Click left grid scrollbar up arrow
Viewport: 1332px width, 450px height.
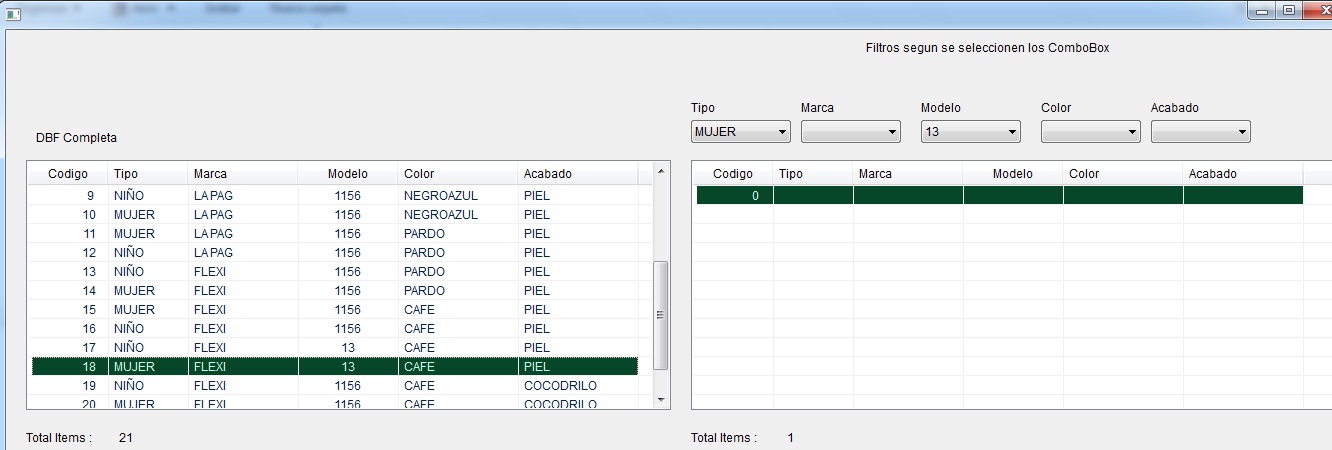pyautogui.click(x=660, y=172)
